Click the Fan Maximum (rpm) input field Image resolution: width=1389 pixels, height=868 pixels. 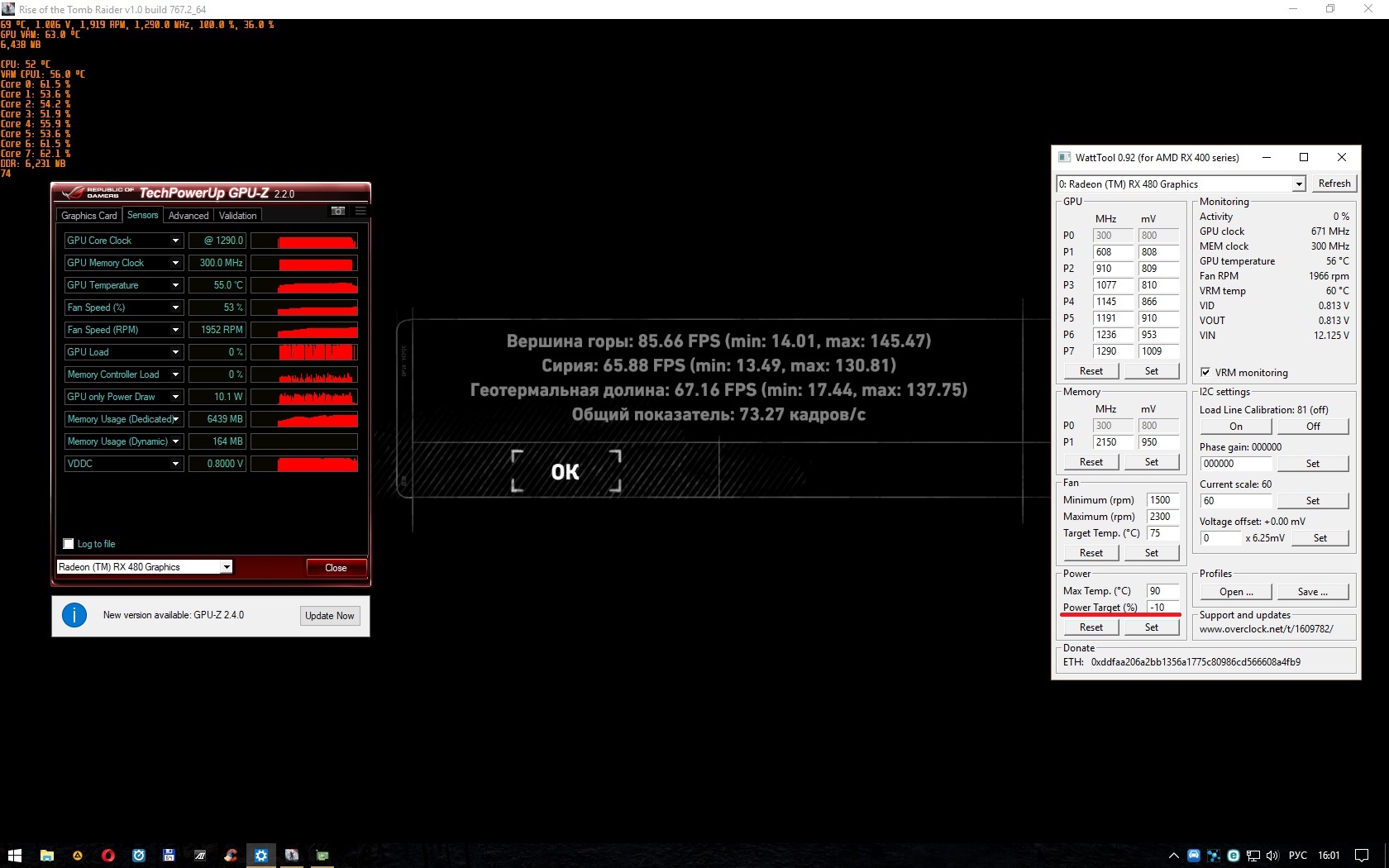pyautogui.click(x=1163, y=517)
